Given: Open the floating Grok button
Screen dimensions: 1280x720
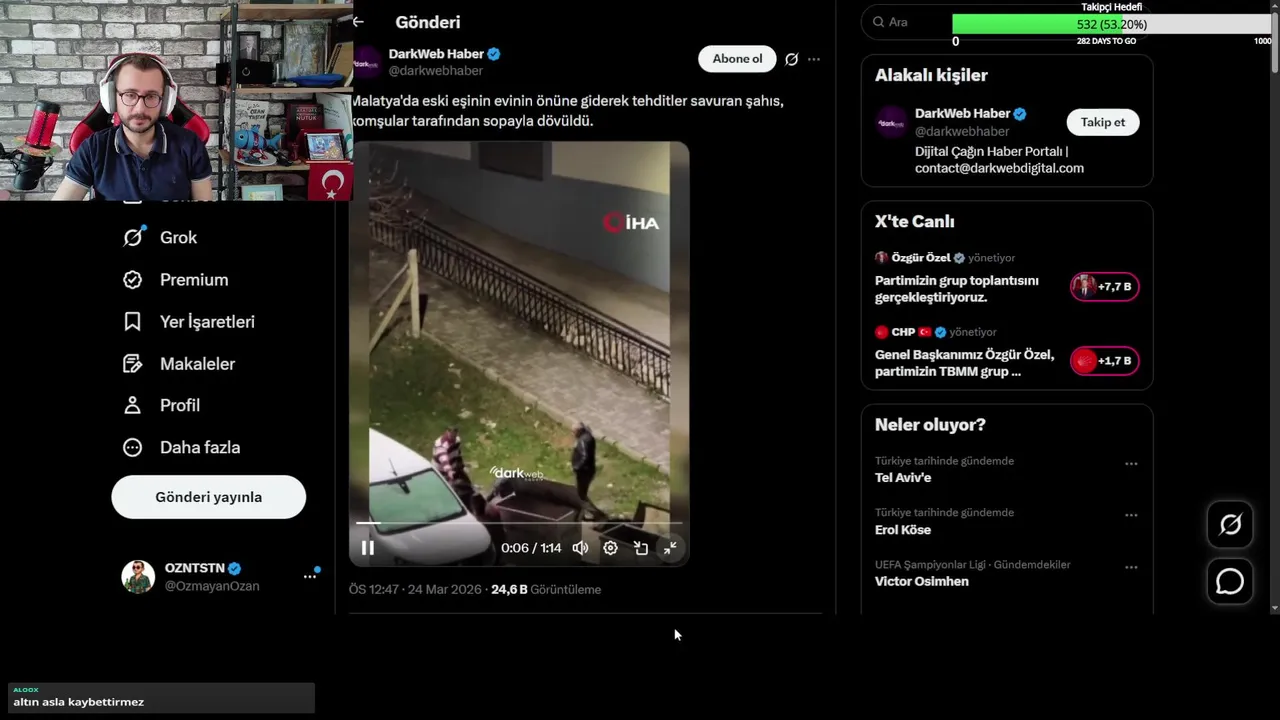Looking at the screenshot, I should 1230,525.
